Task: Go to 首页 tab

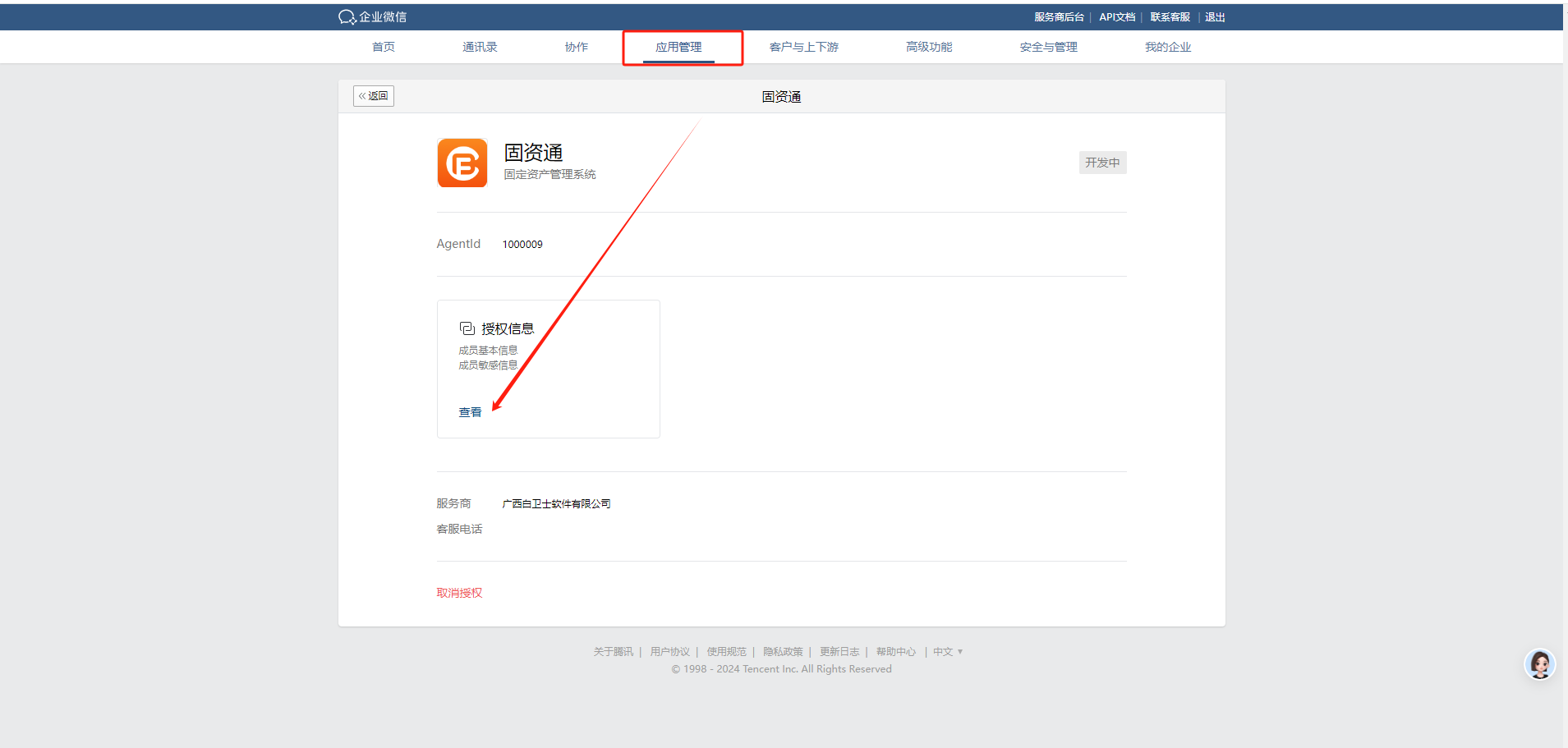Action: (384, 47)
